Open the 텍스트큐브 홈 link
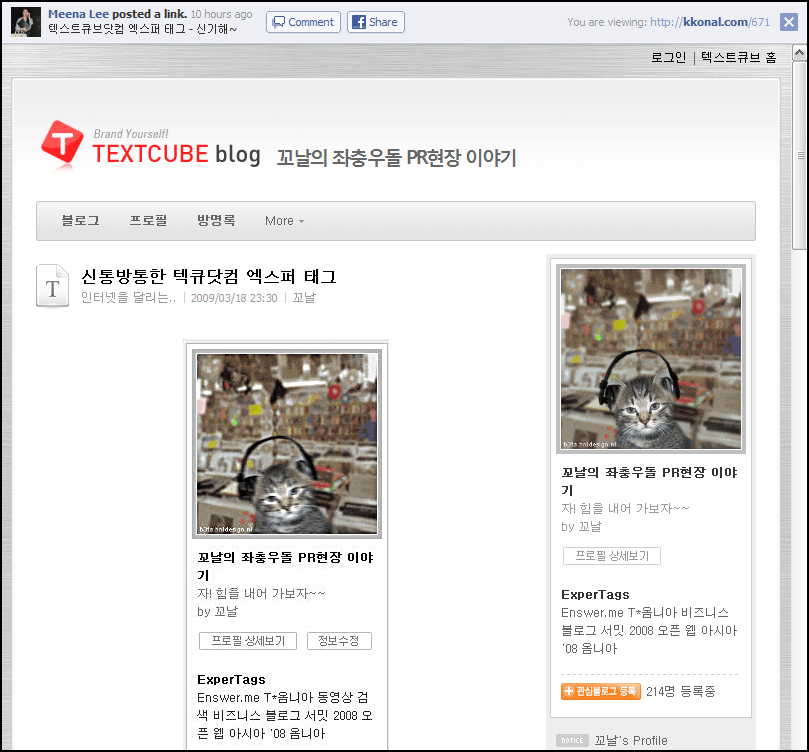809x752 pixels. (x=738, y=57)
